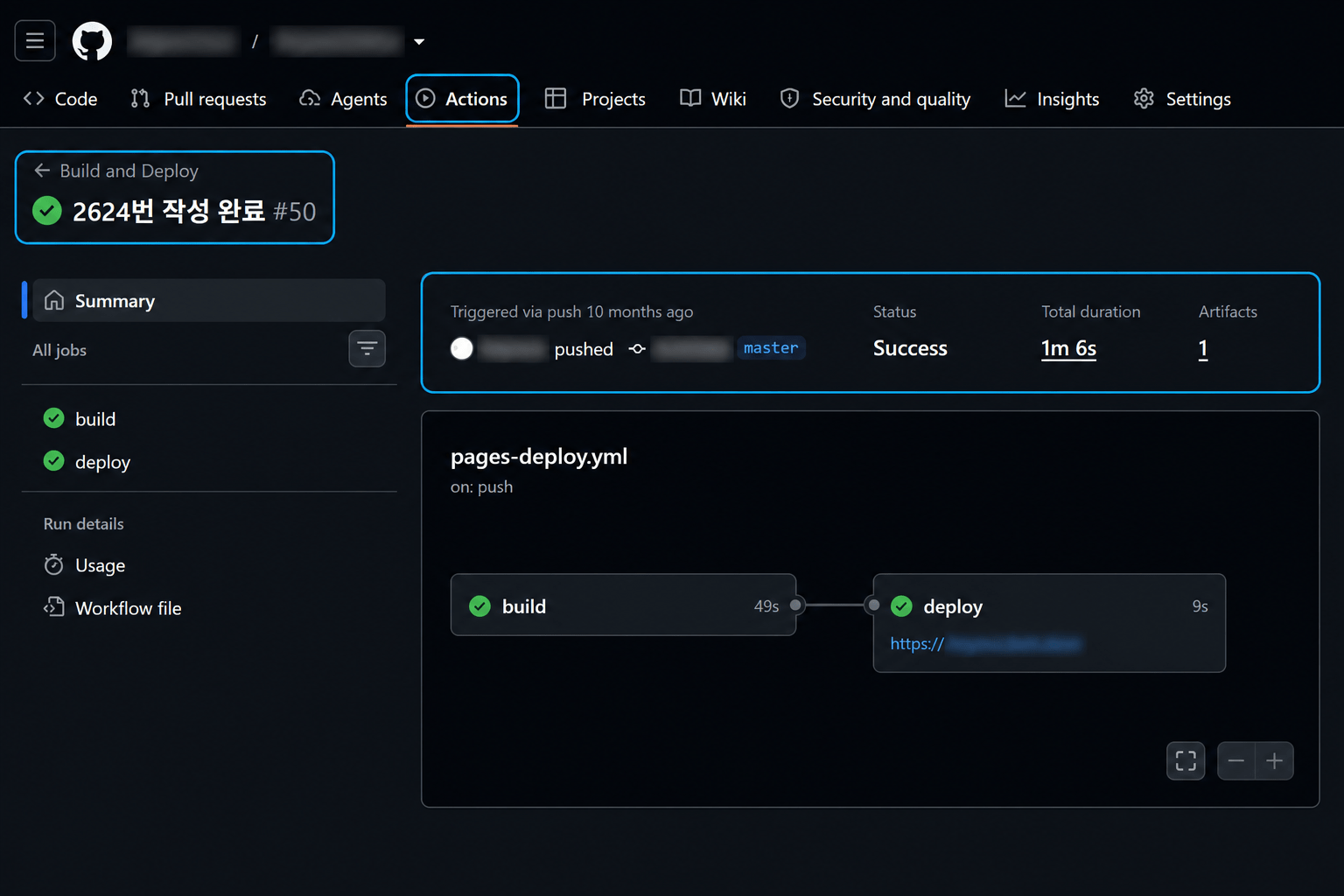Open the All jobs filter button
1344x896 pixels.
tap(367, 349)
